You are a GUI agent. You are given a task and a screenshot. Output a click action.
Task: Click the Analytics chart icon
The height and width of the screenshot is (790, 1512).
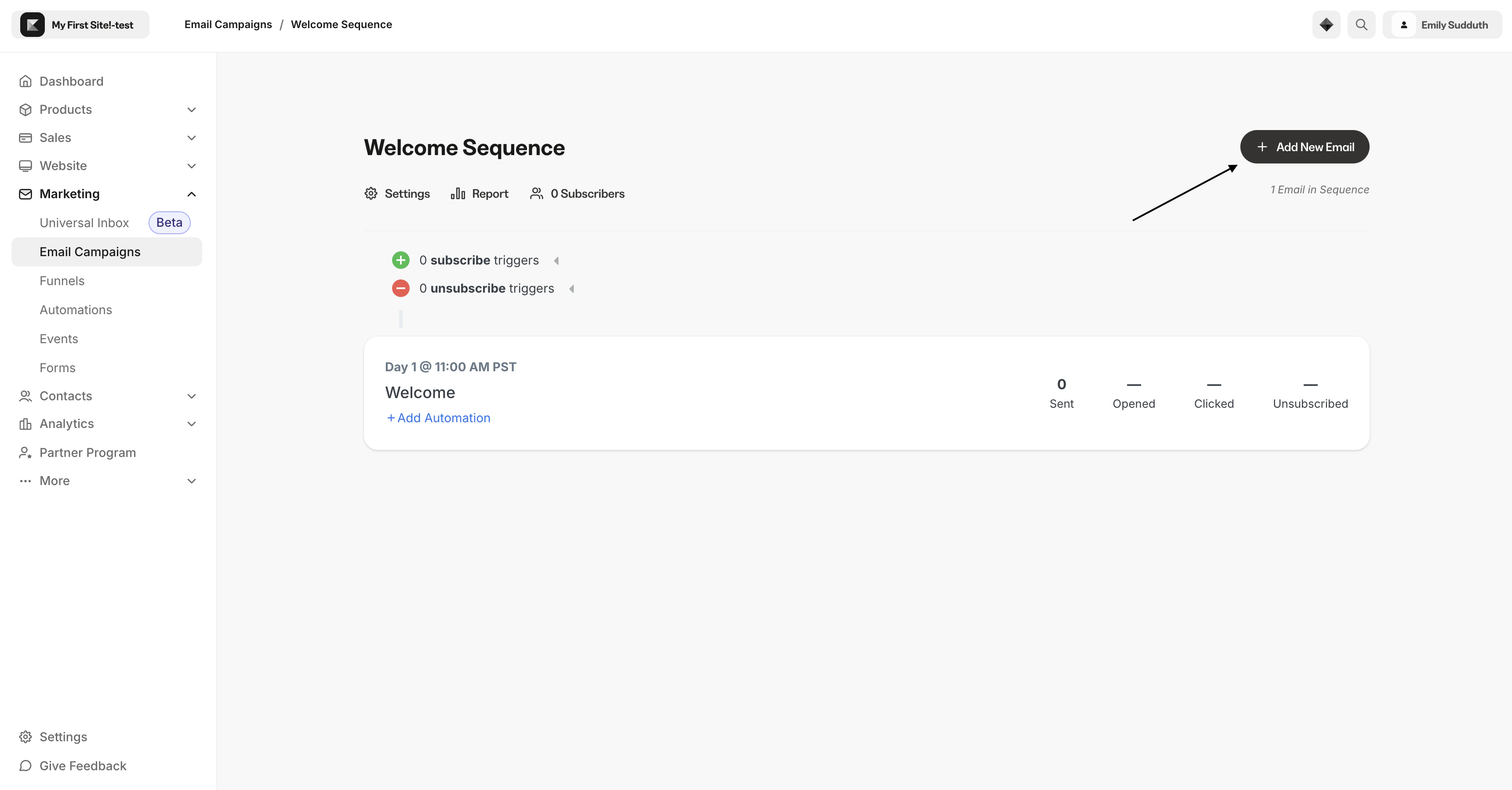[x=25, y=424]
